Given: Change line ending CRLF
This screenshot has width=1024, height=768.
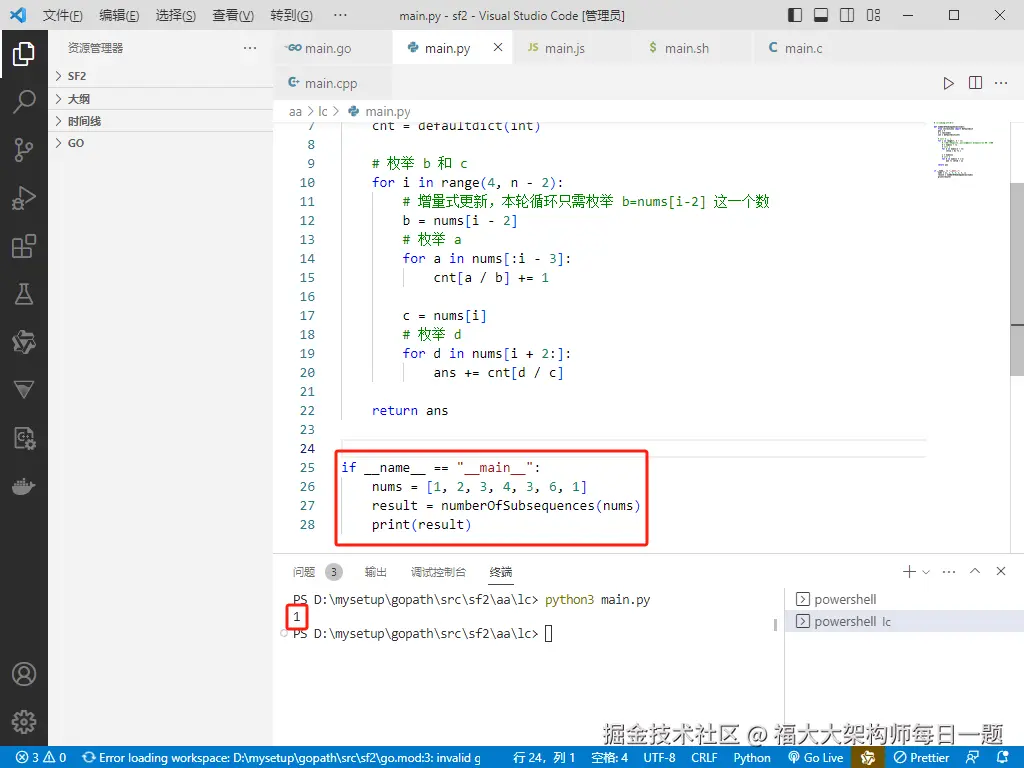Looking at the screenshot, I should click(705, 758).
